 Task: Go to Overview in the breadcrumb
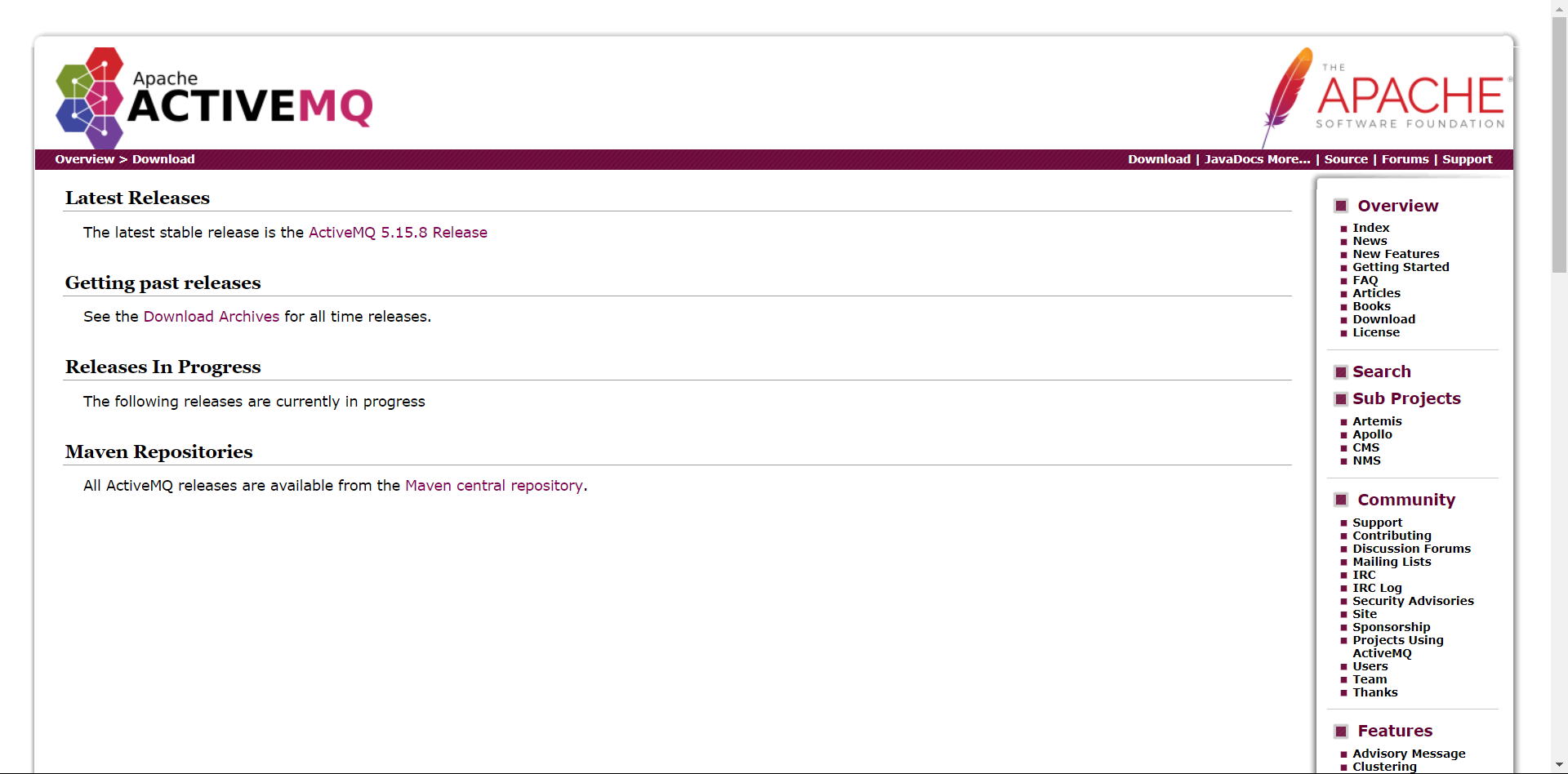[x=85, y=159]
